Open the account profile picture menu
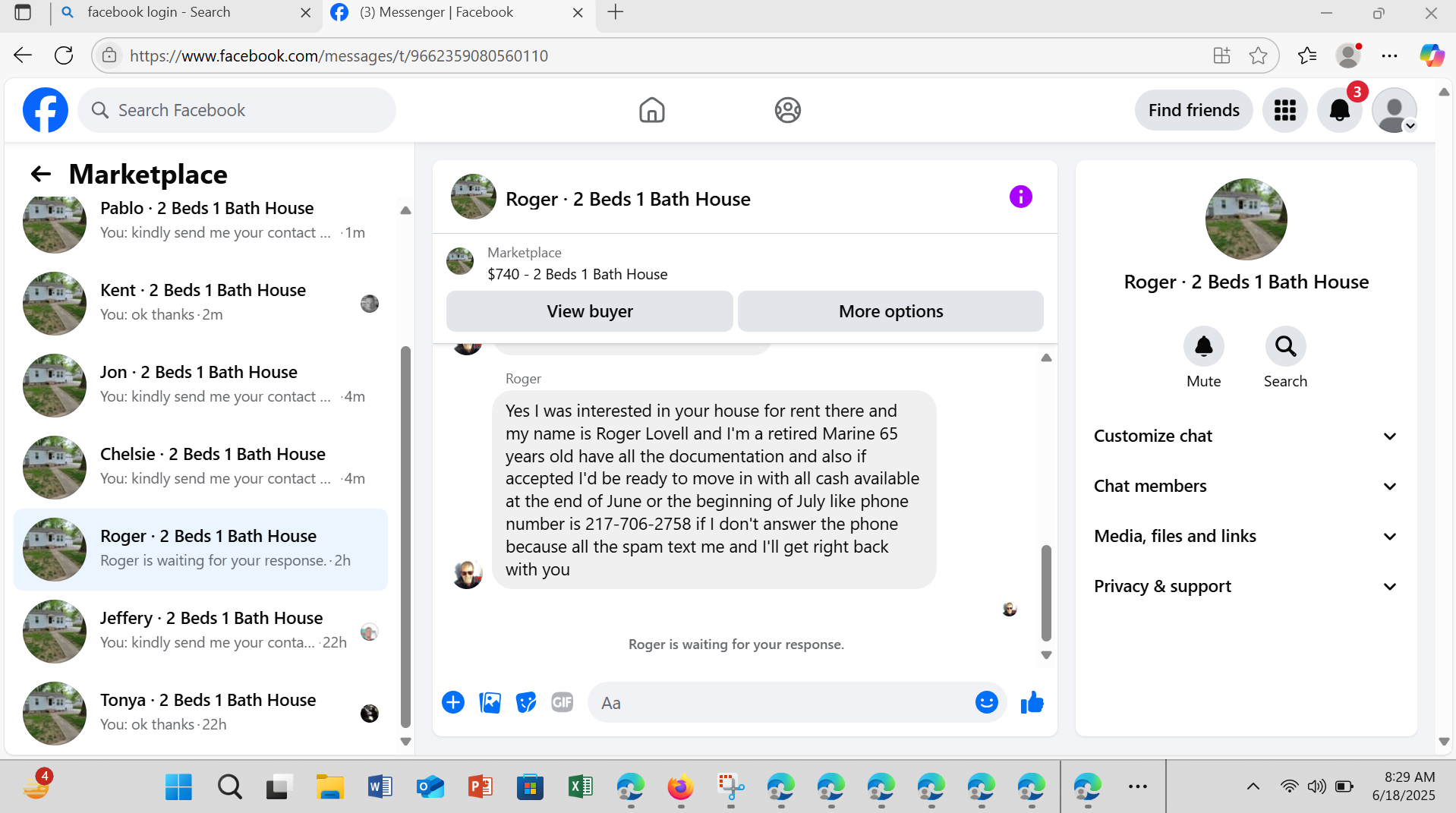The width and height of the screenshot is (1456, 813). (x=1395, y=110)
